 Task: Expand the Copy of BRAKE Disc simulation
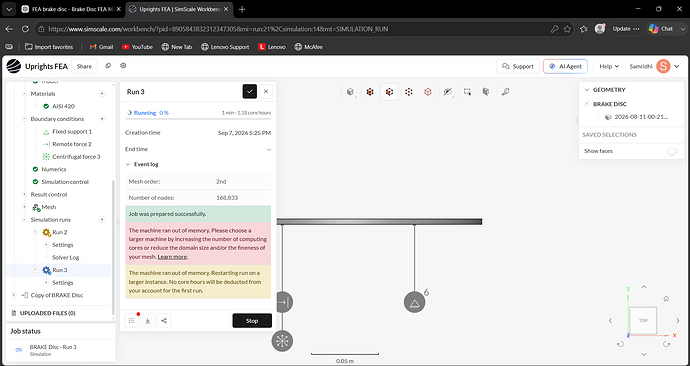14,295
